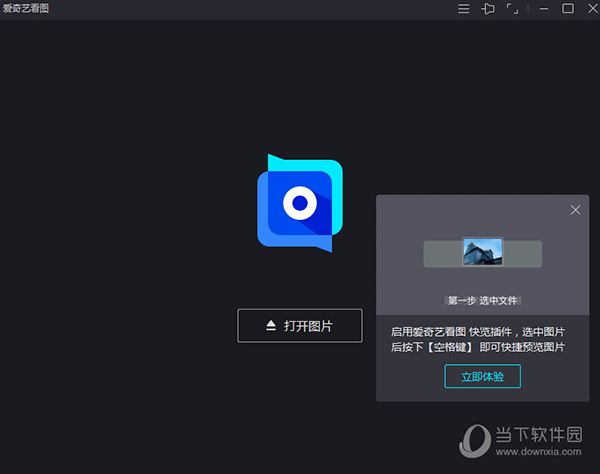Viewport: 600px width, 474px height.
Task: Dismiss the quick-preview plugin popup
Action: tap(575, 210)
